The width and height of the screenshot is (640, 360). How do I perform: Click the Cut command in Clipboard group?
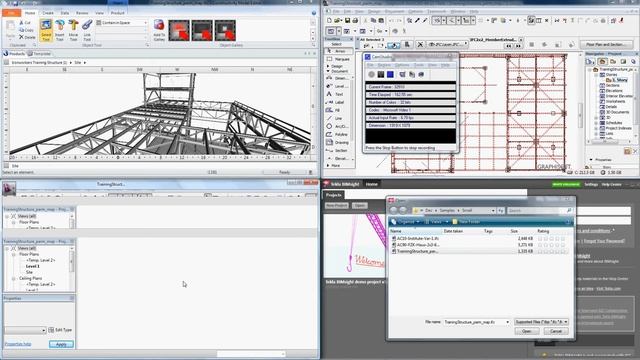click(25, 23)
